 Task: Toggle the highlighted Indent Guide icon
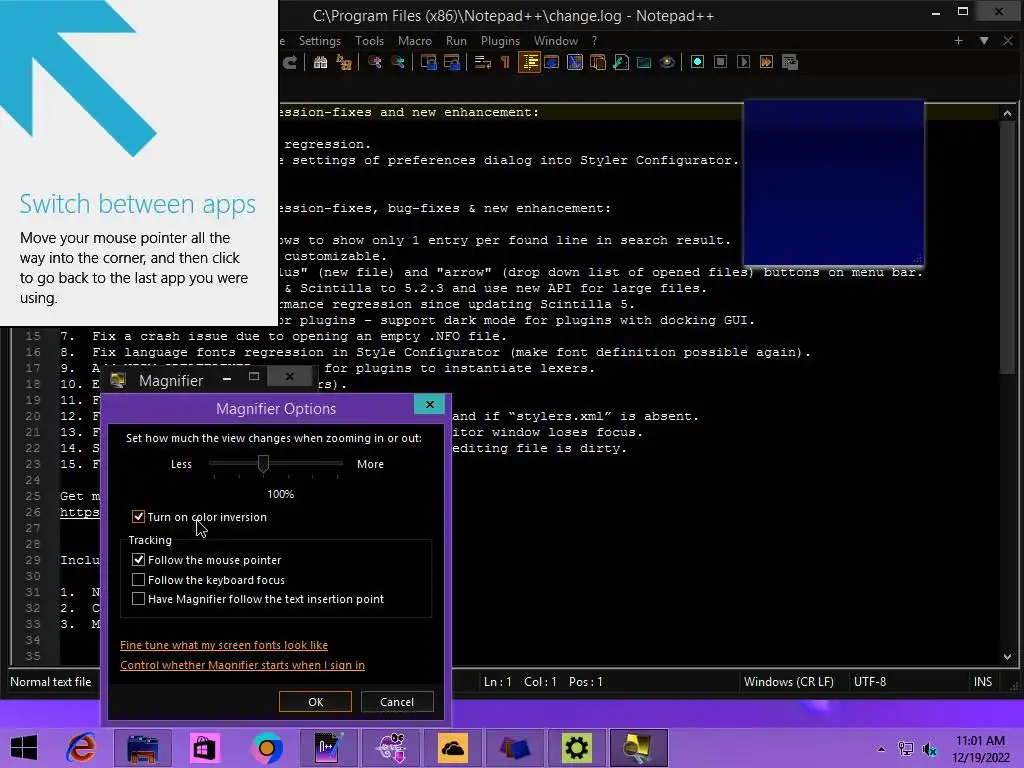529,62
